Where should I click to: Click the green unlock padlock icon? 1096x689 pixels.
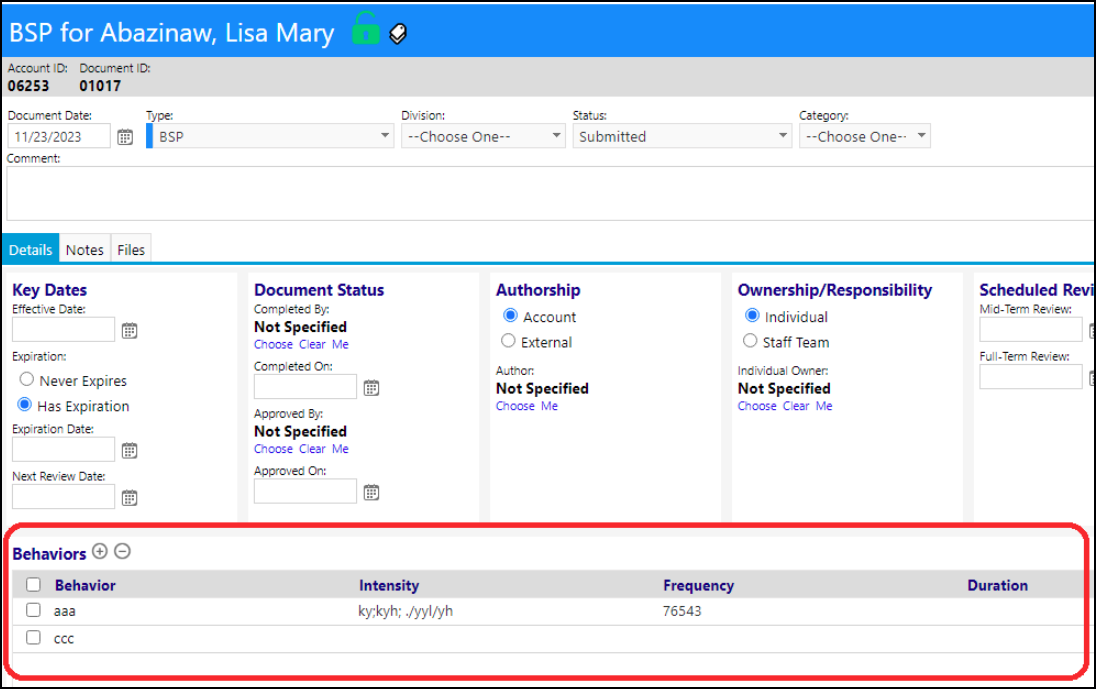(x=365, y=29)
